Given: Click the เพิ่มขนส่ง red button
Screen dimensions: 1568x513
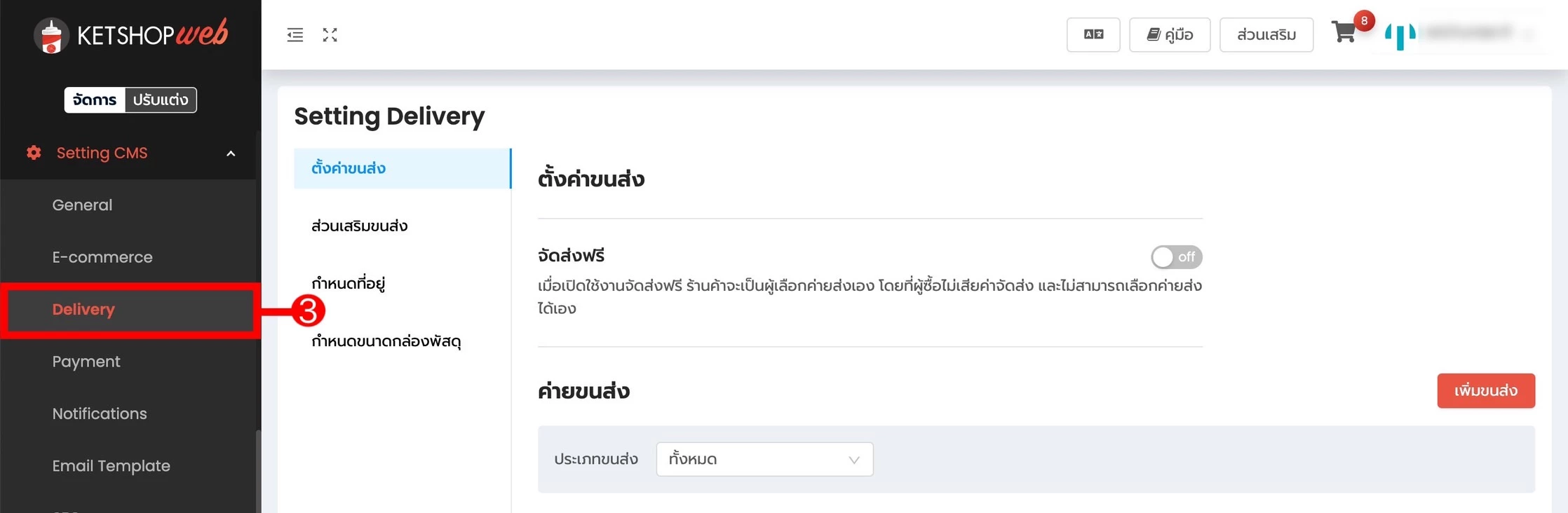Looking at the screenshot, I should coord(1486,391).
